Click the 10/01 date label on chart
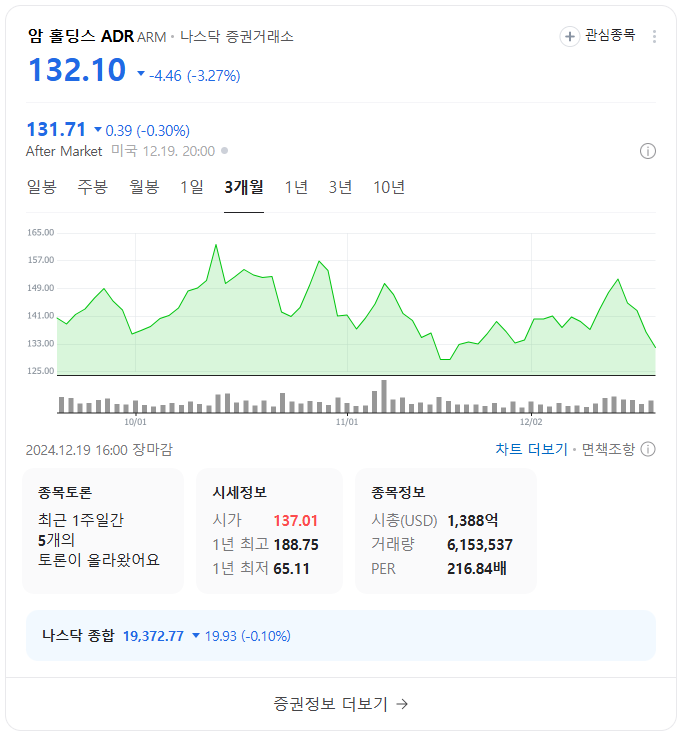 click(135, 421)
